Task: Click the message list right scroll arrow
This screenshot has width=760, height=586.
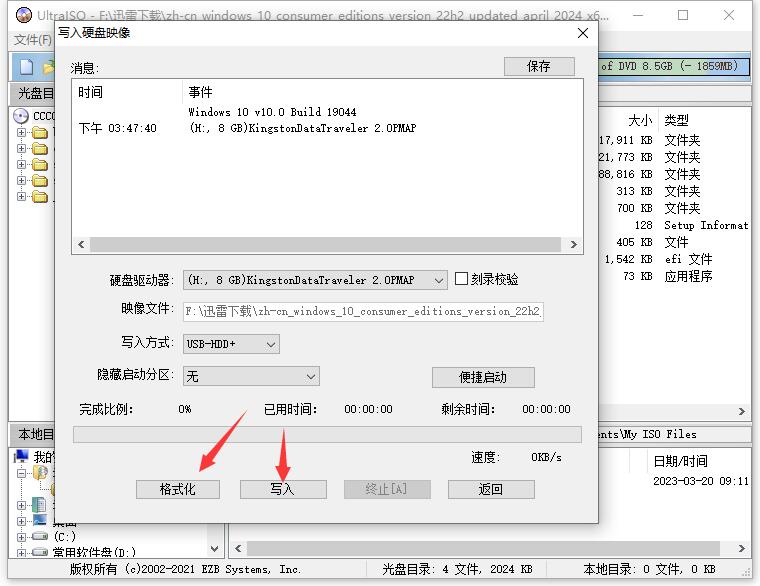Action: (x=574, y=244)
